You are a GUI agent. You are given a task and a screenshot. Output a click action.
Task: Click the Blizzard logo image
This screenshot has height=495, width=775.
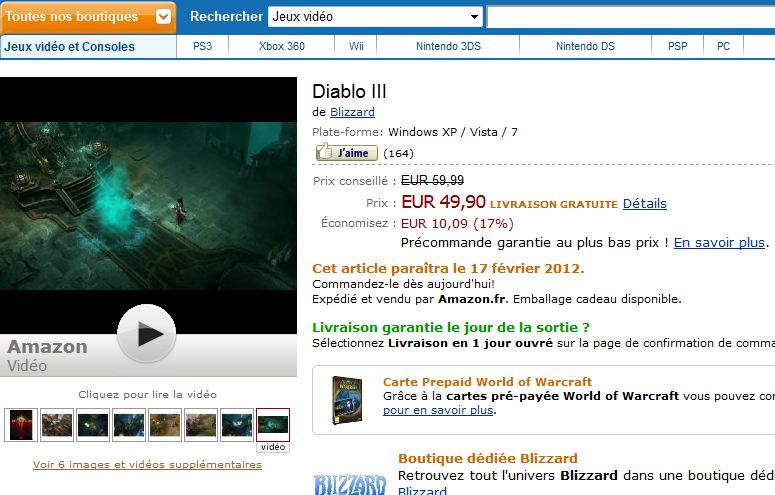pos(350,485)
